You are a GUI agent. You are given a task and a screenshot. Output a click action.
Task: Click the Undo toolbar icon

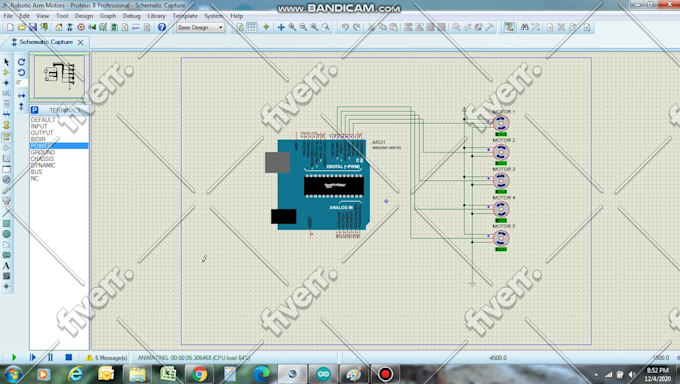click(x=345, y=27)
